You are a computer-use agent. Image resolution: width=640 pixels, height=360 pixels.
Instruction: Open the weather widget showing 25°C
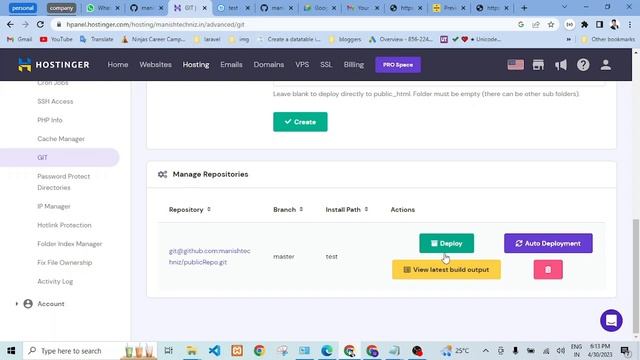455,351
